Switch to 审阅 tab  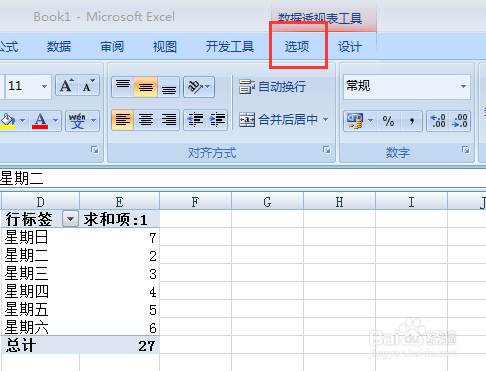click(x=112, y=47)
